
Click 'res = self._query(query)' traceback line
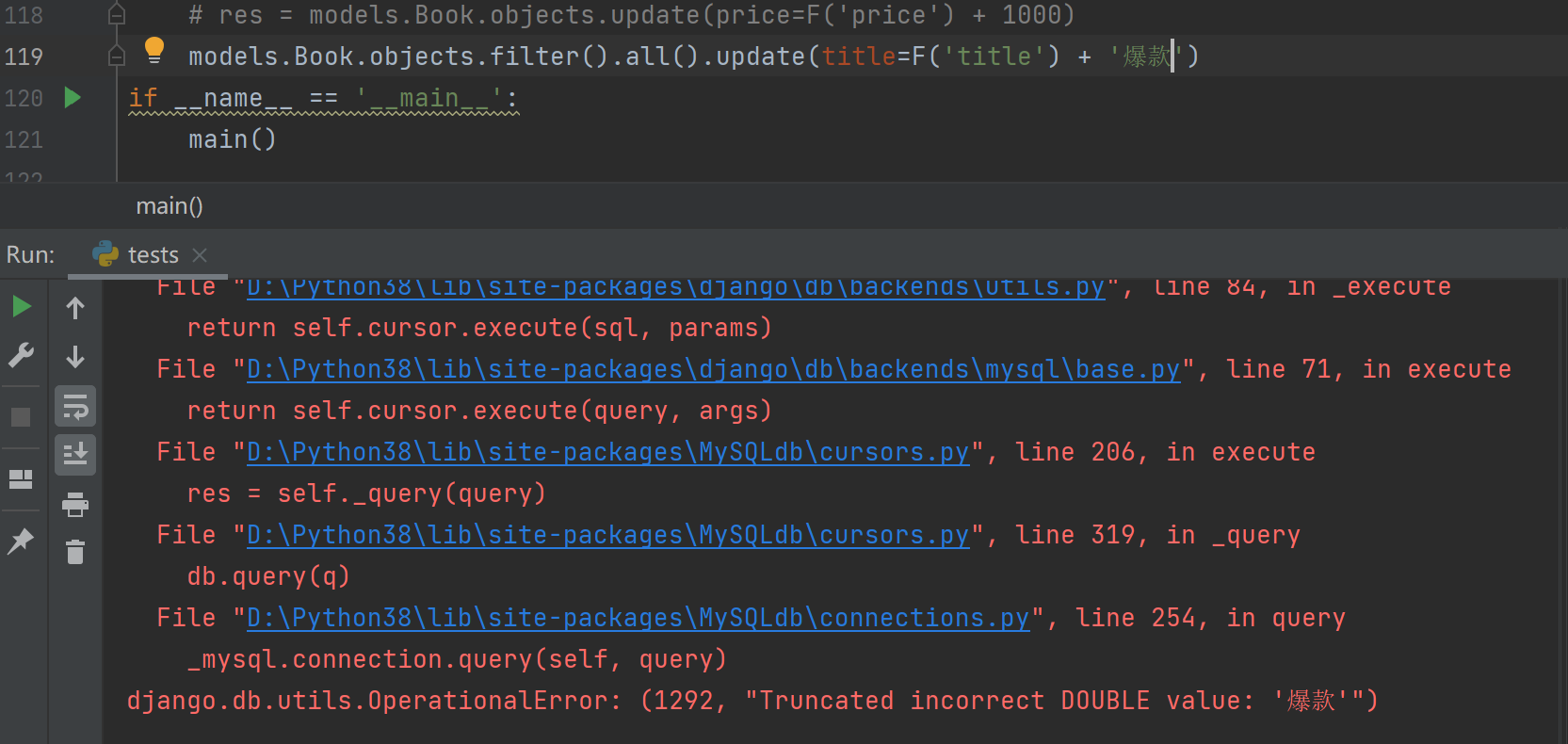[x=366, y=493]
